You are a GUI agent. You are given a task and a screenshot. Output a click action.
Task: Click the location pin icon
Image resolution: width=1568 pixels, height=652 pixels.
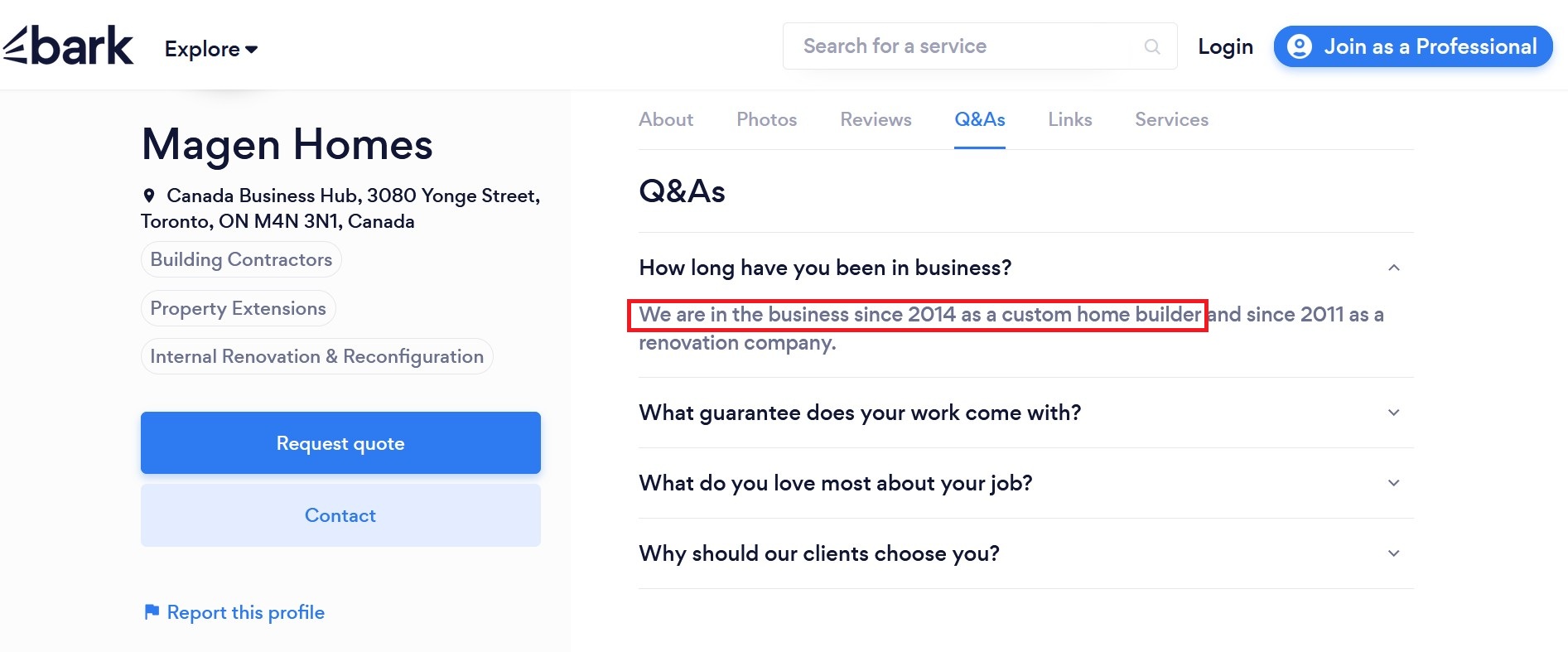(x=149, y=196)
